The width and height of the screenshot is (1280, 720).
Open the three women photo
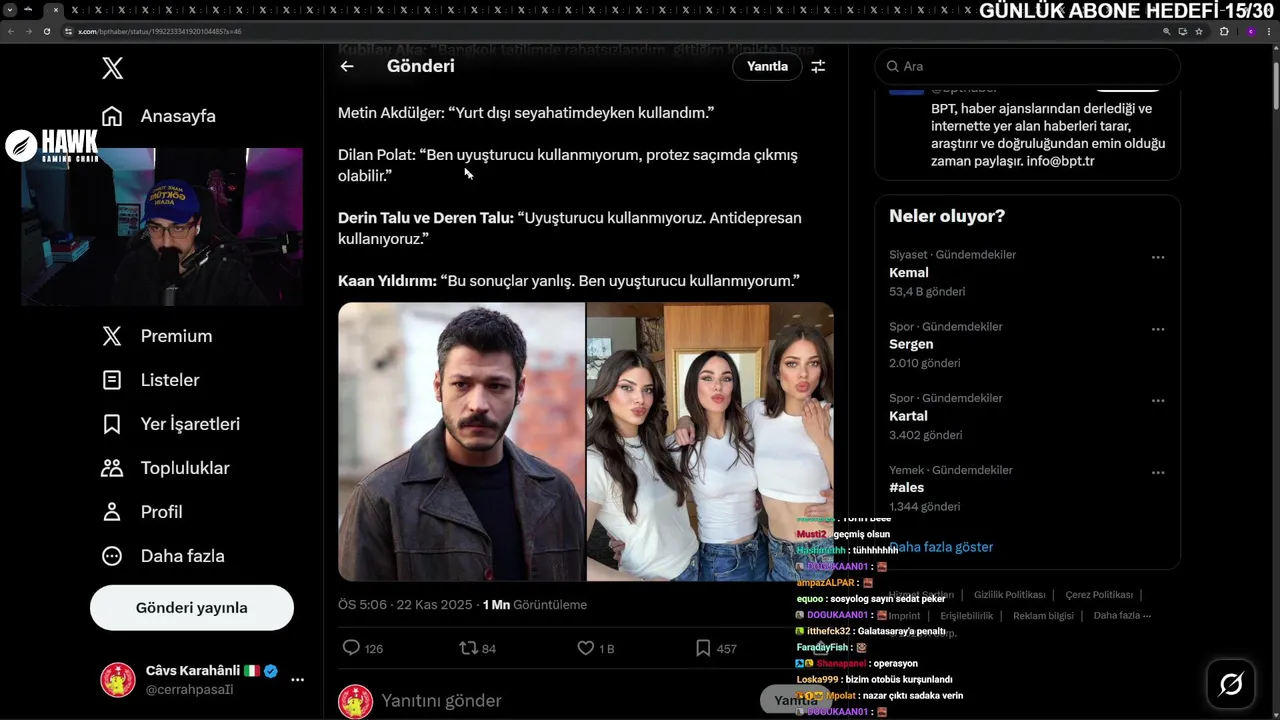(x=710, y=442)
